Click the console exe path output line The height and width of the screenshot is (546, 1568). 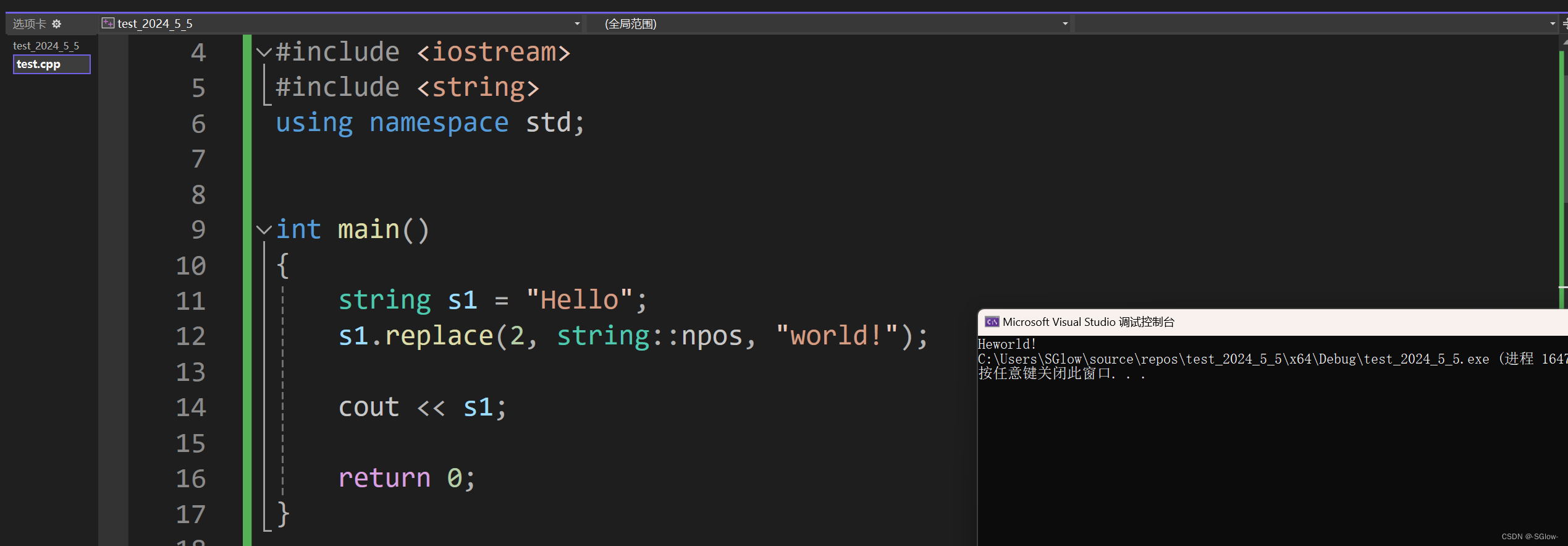click(1273, 359)
